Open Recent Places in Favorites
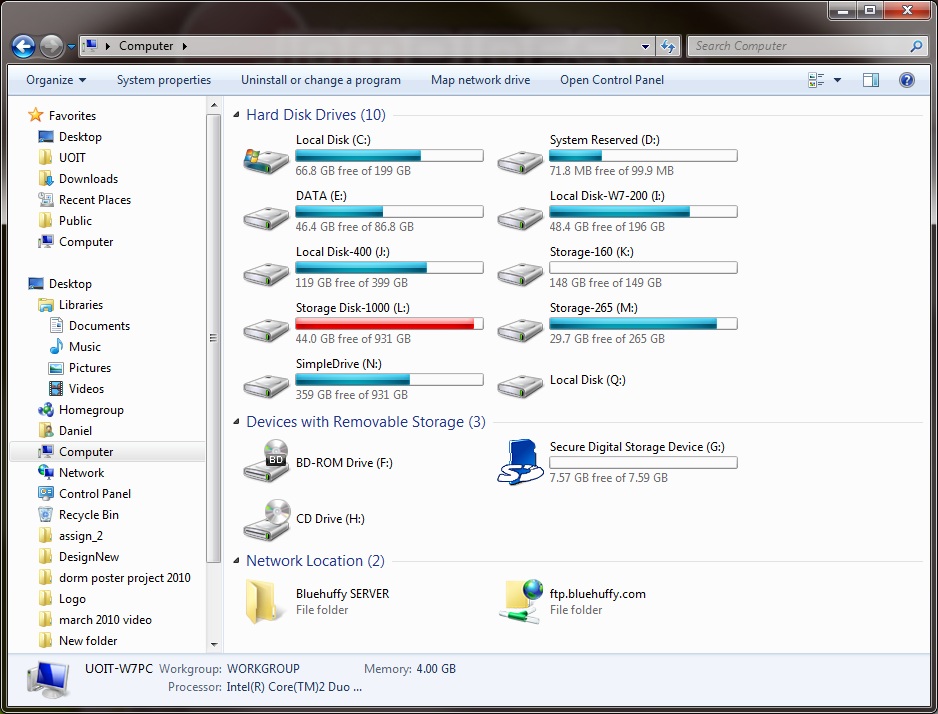Image resolution: width=938 pixels, height=714 pixels. click(95, 200)
